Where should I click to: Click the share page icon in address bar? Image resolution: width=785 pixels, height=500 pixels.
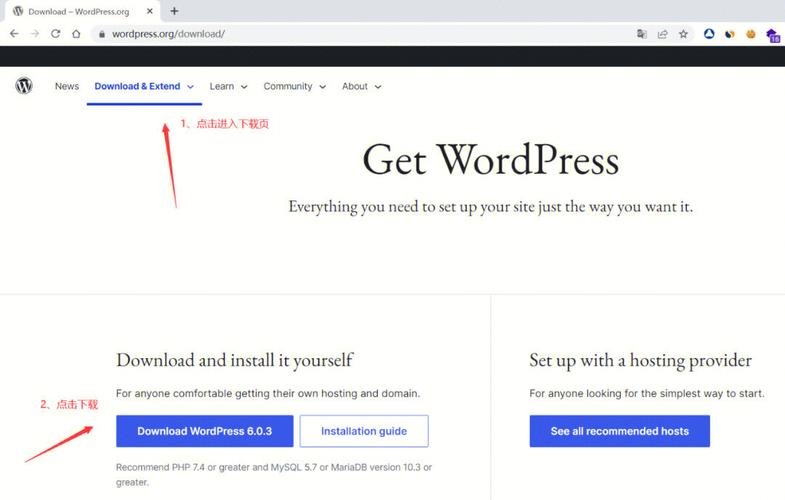point(663,34)
